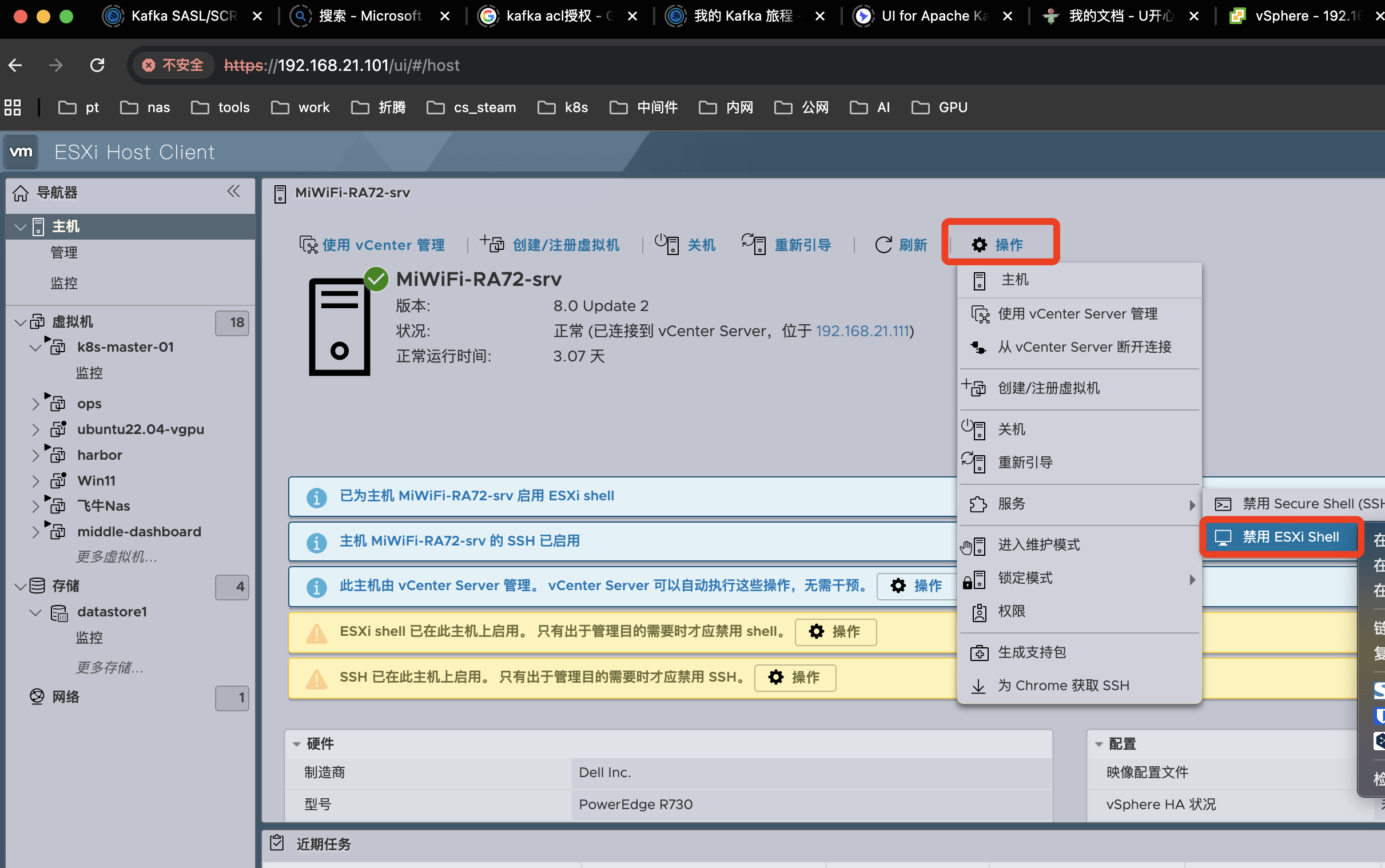1385x868 pixels.
Task: Click the navigator home icon beside 导航器
Action: (20, 193)
